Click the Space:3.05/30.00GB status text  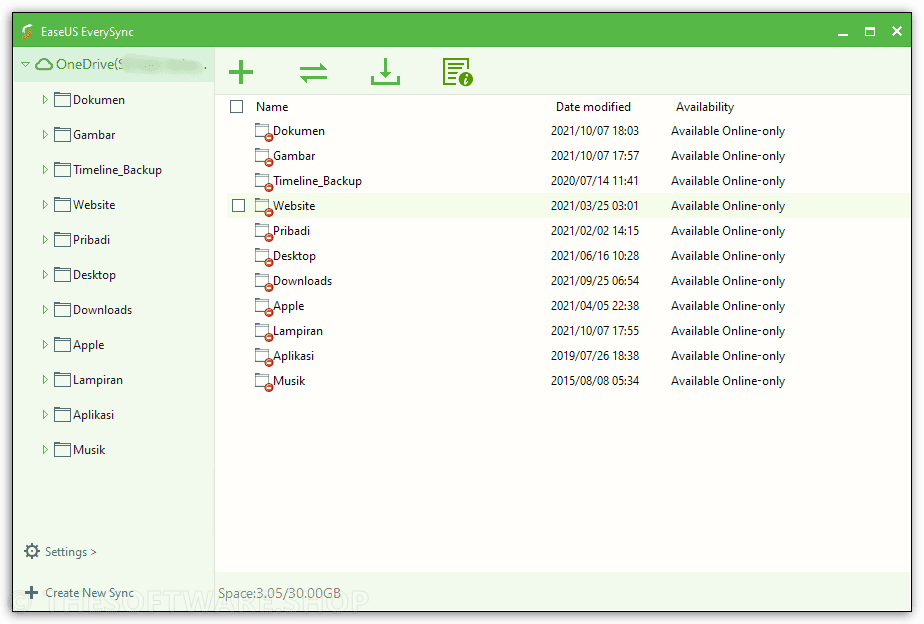tap(279, 593)
